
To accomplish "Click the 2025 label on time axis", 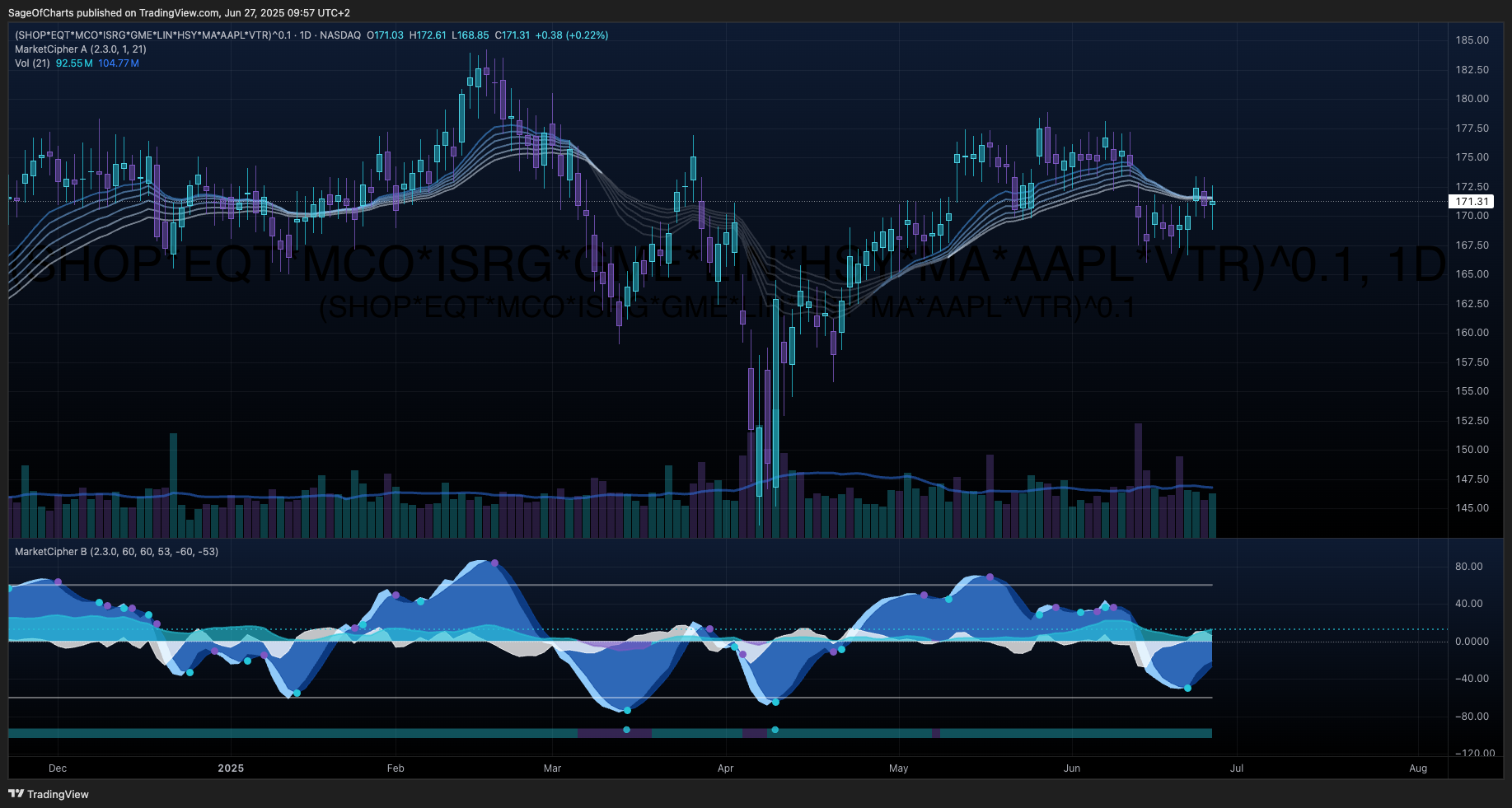I will coord(231,768).
